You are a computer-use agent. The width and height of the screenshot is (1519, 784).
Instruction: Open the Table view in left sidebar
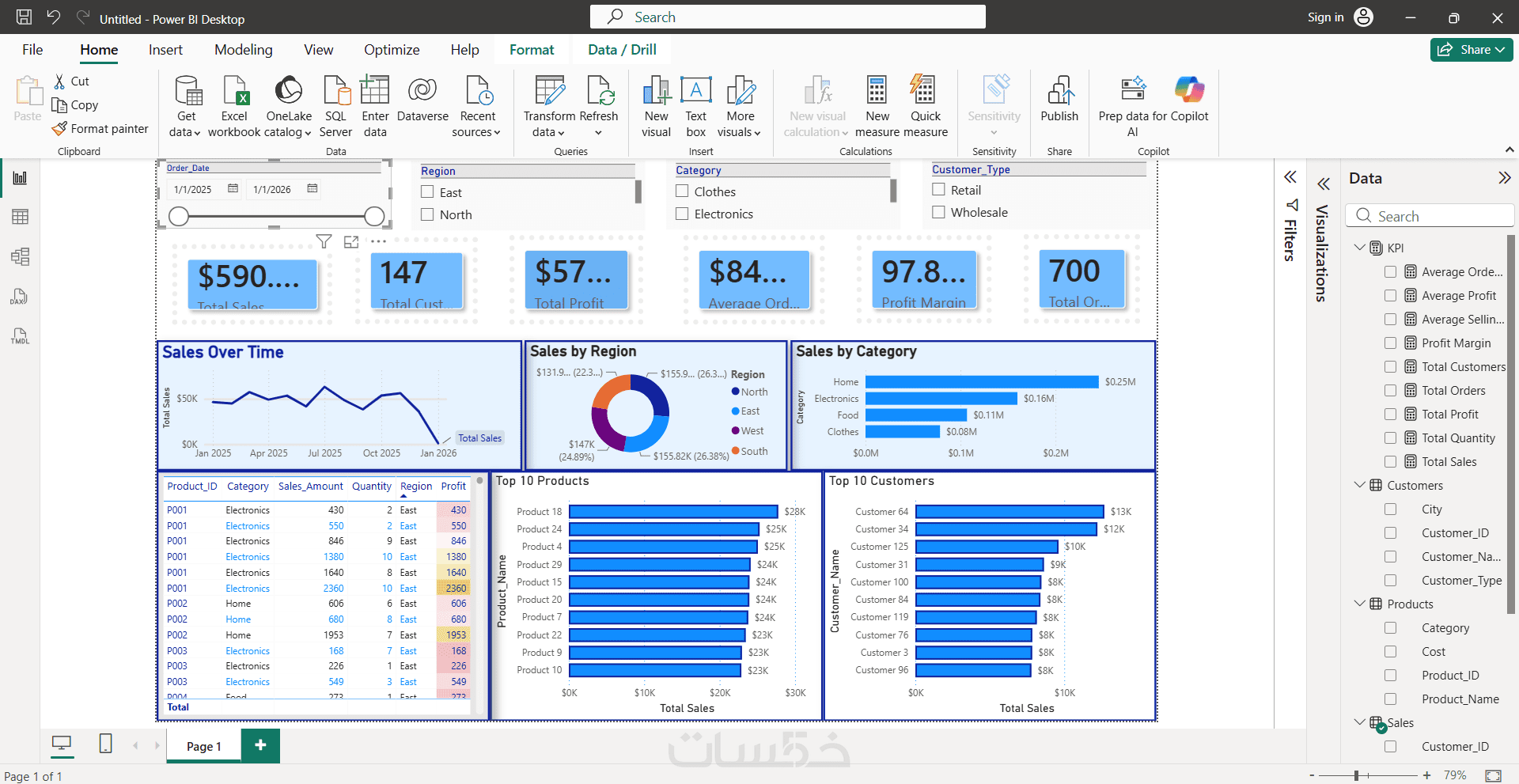(x=21, y=217)
